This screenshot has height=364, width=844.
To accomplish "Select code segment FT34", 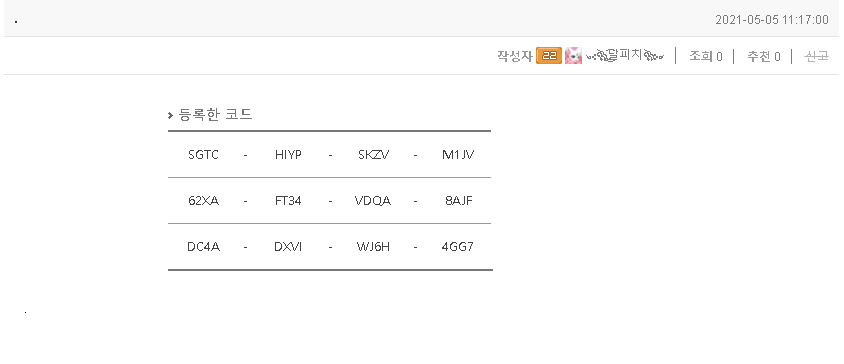I will pyautogui.click(x=288, y=201).
